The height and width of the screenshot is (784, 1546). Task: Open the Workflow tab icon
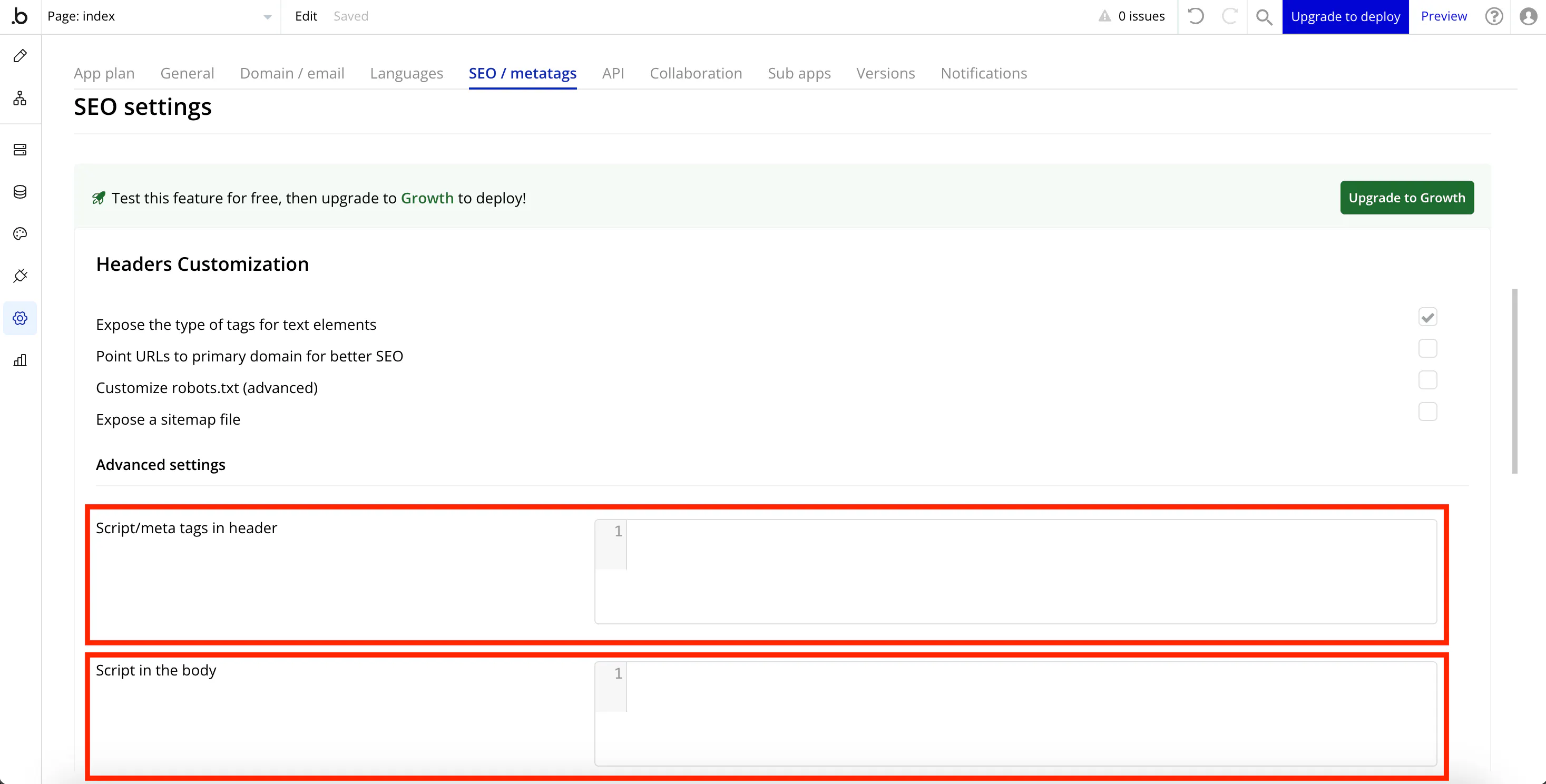tap(20, 98)
